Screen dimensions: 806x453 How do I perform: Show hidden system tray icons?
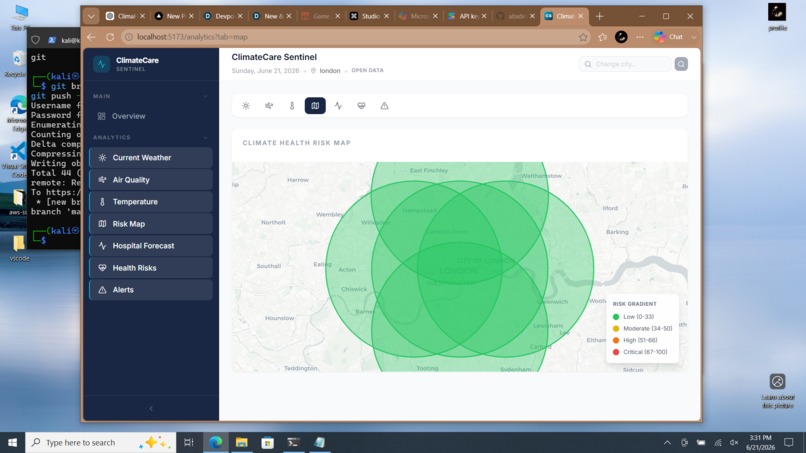667,443
